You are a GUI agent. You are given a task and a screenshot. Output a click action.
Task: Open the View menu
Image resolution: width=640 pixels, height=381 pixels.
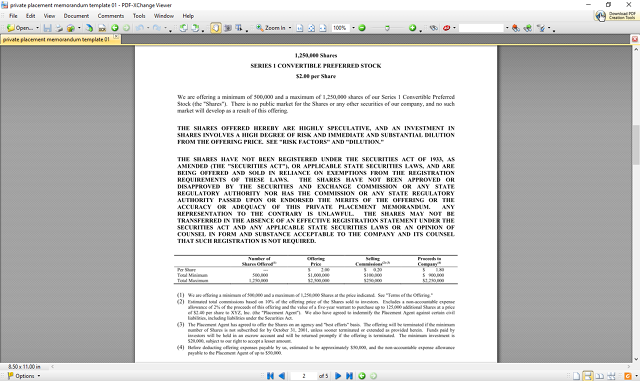tap(49, 16)
